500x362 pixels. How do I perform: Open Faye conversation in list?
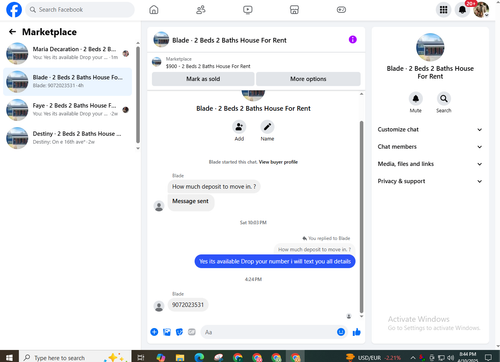click(67, 110)
